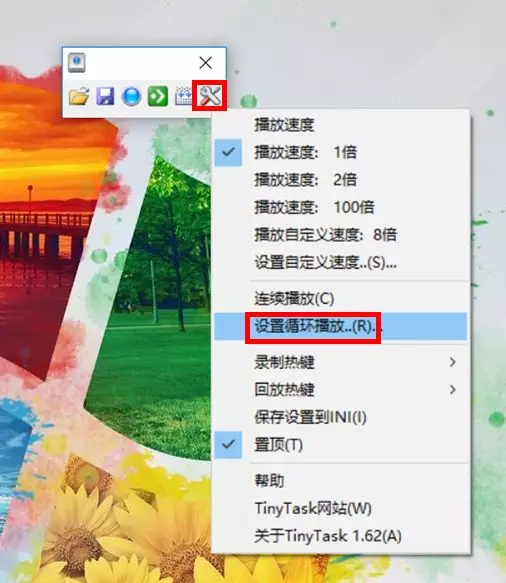
Task: Click the Open folder icon in TinyTask toolbar
Action: 79,96
